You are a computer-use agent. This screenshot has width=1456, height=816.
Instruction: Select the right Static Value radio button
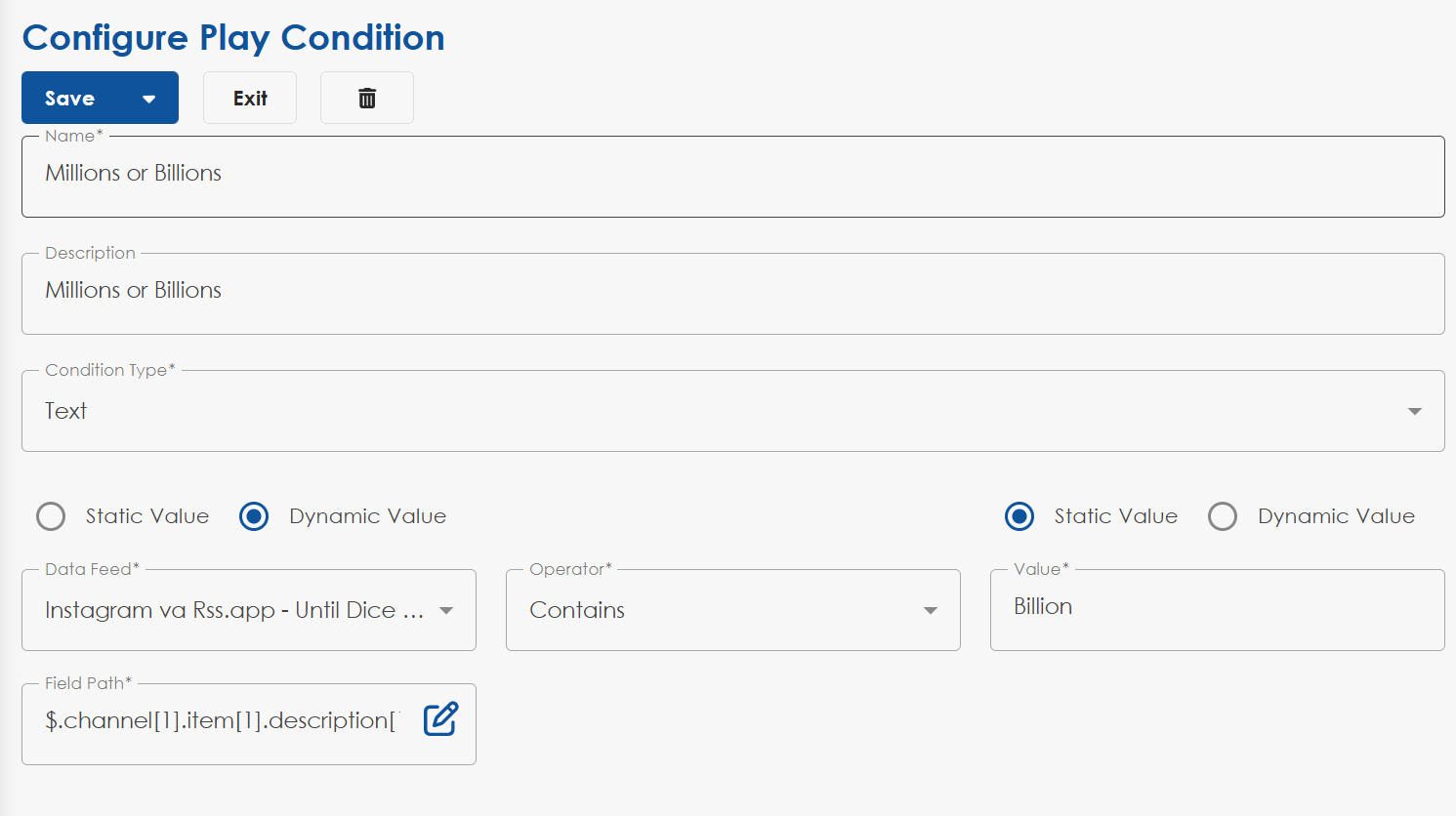click(1019, 516)
